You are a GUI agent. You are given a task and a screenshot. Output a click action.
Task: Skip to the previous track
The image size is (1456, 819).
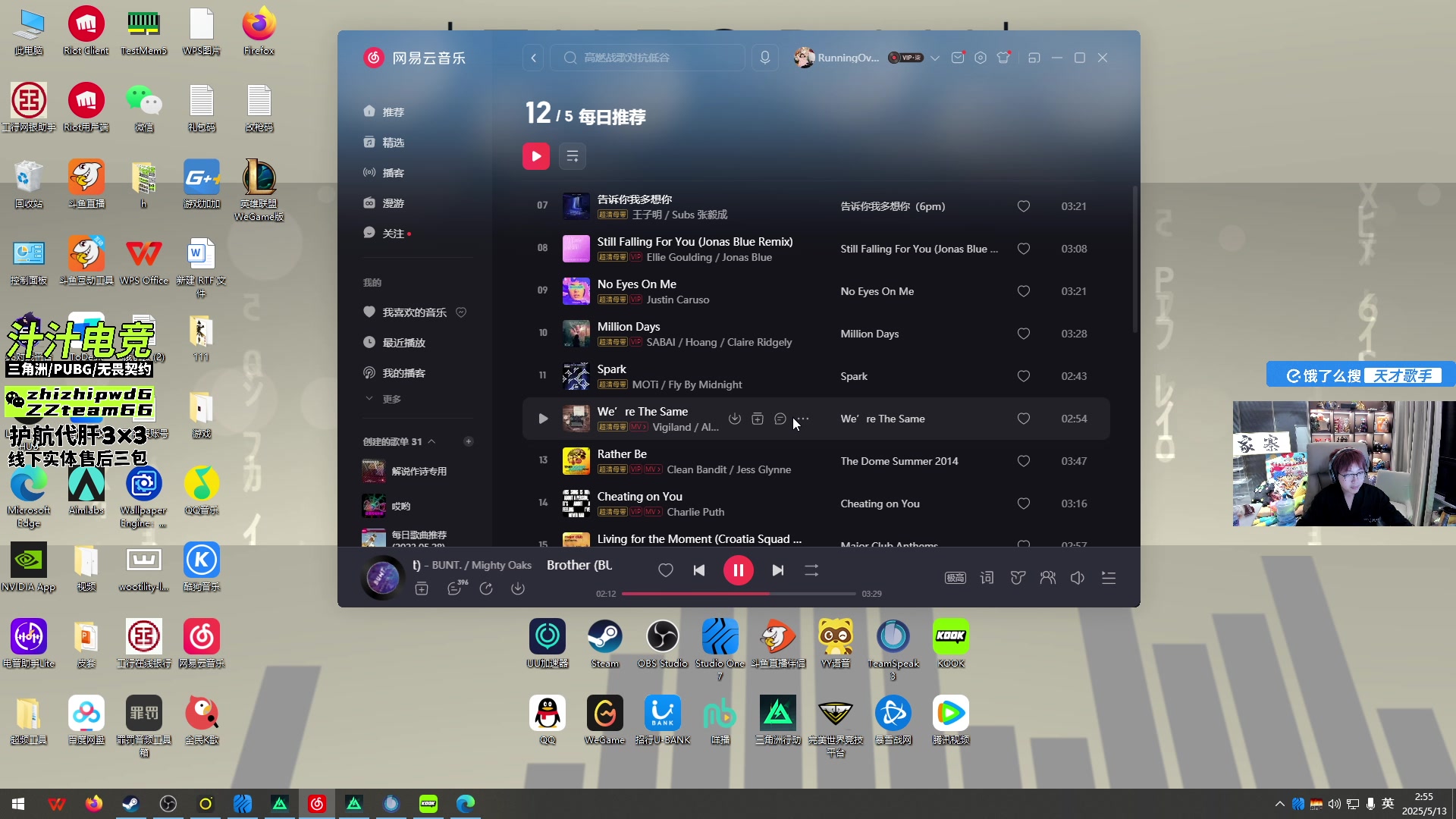point(699,570)
